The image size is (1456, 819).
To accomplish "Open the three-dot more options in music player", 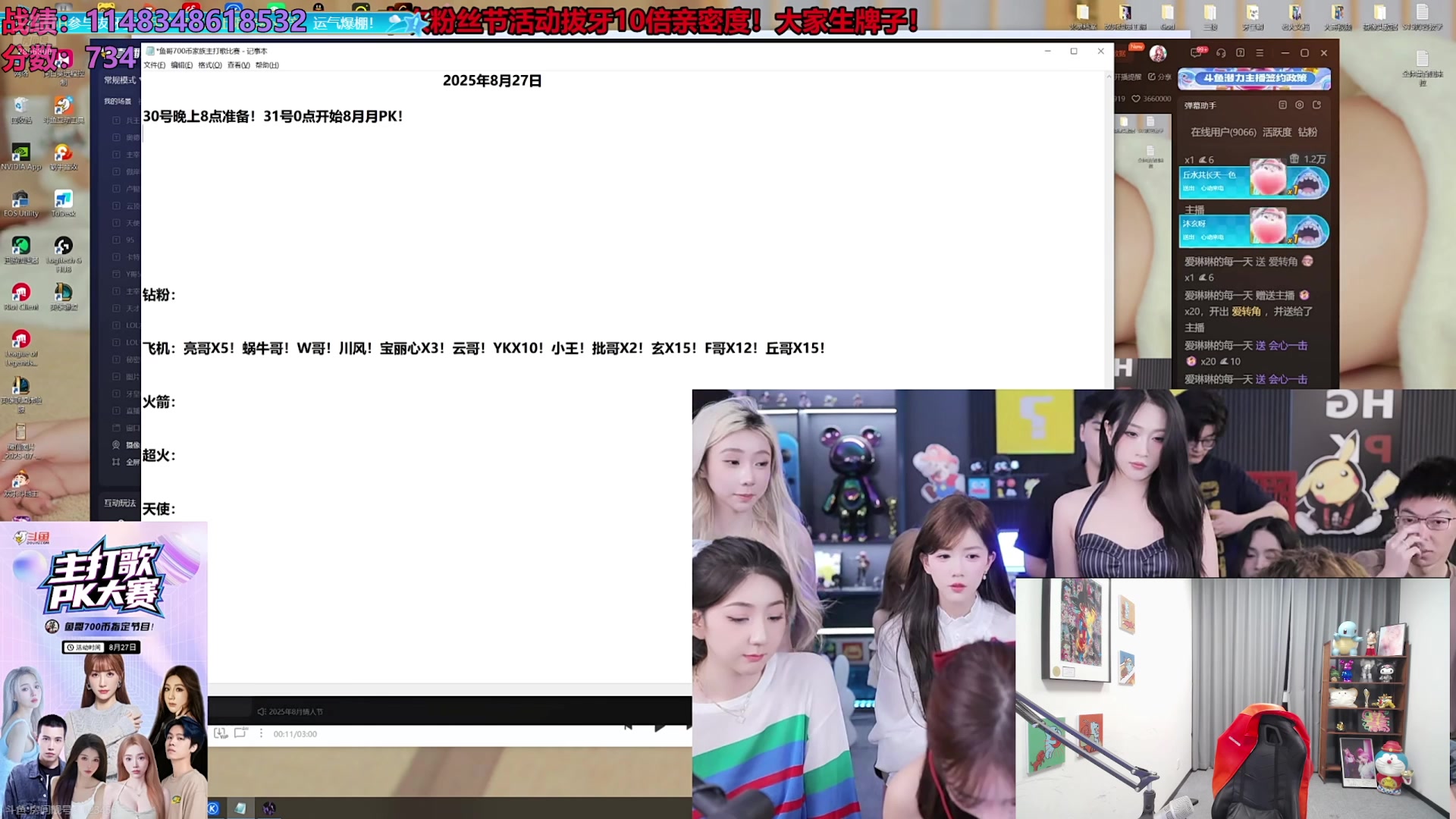I will [x=261, y=733].
